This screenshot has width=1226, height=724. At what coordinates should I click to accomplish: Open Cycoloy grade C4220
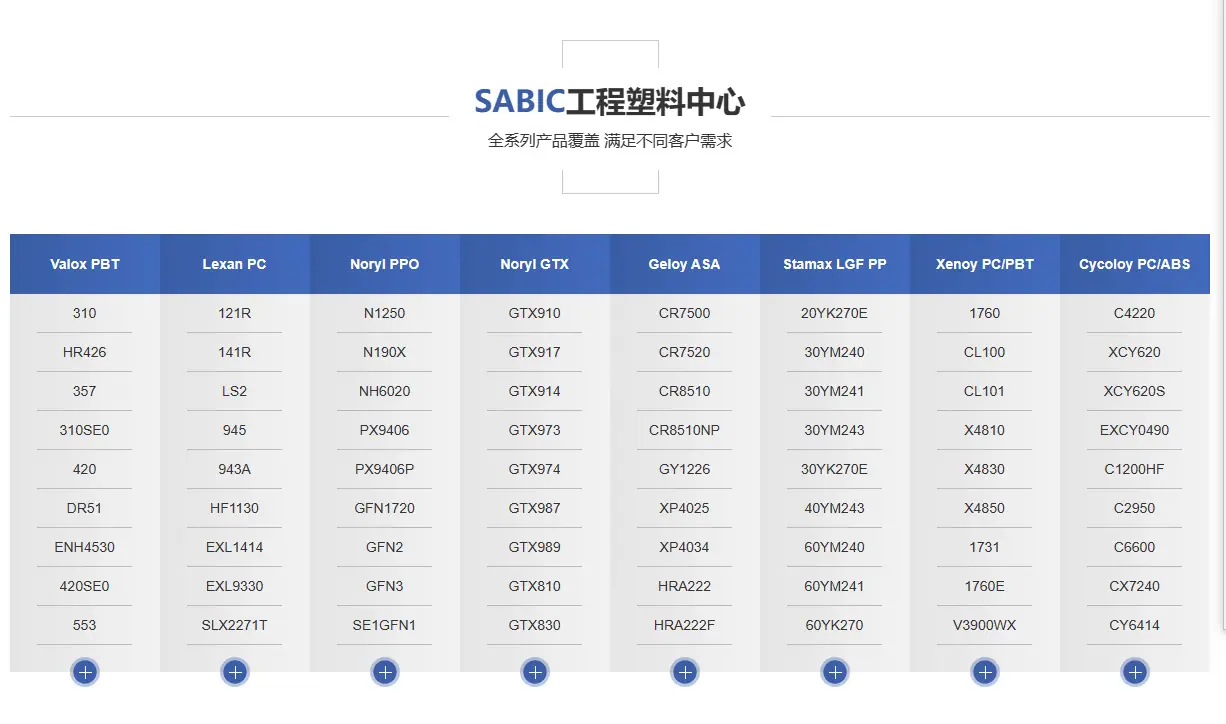point(1135,313)
